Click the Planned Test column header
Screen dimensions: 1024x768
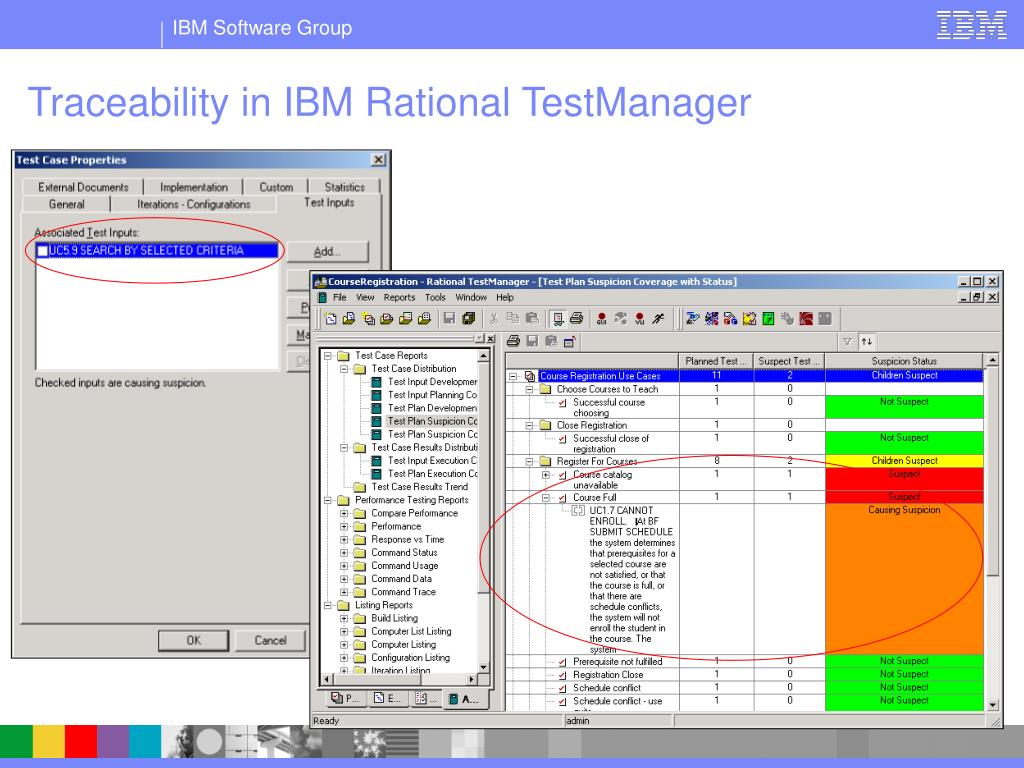click(x=716, y=361)
